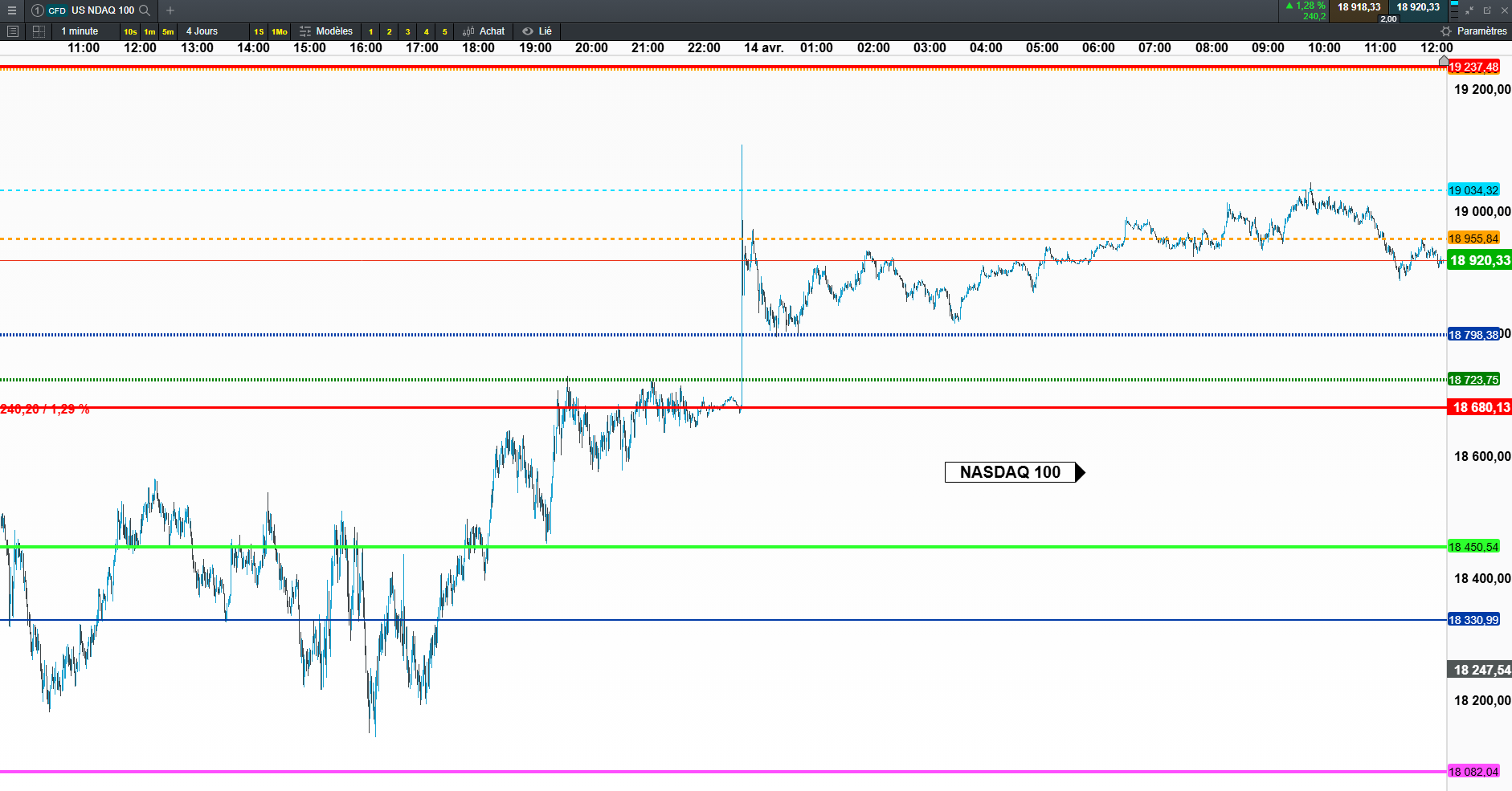Image resolution: width=1512 pixels, height=791 pixels.
Task: Click the Modèles sliders icon
Action: tap(305, 31)
